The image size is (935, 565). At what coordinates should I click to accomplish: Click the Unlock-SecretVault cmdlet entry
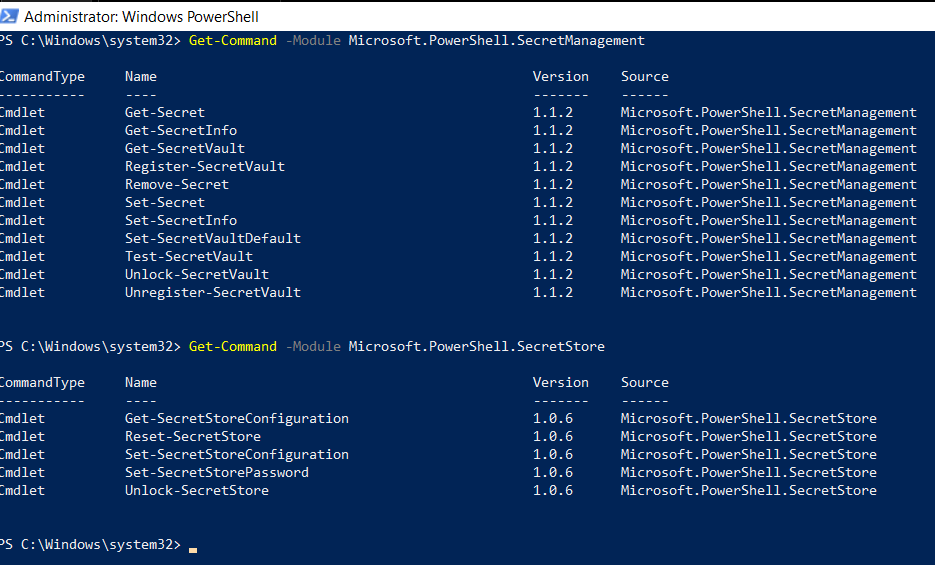[197, 275]
